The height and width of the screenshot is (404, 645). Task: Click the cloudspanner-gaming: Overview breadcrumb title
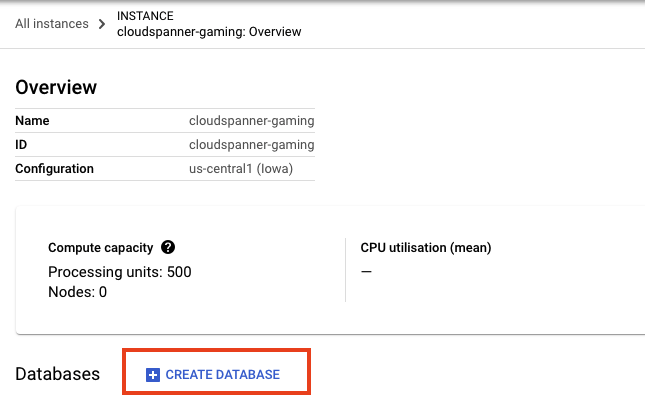tap(209, 31)
